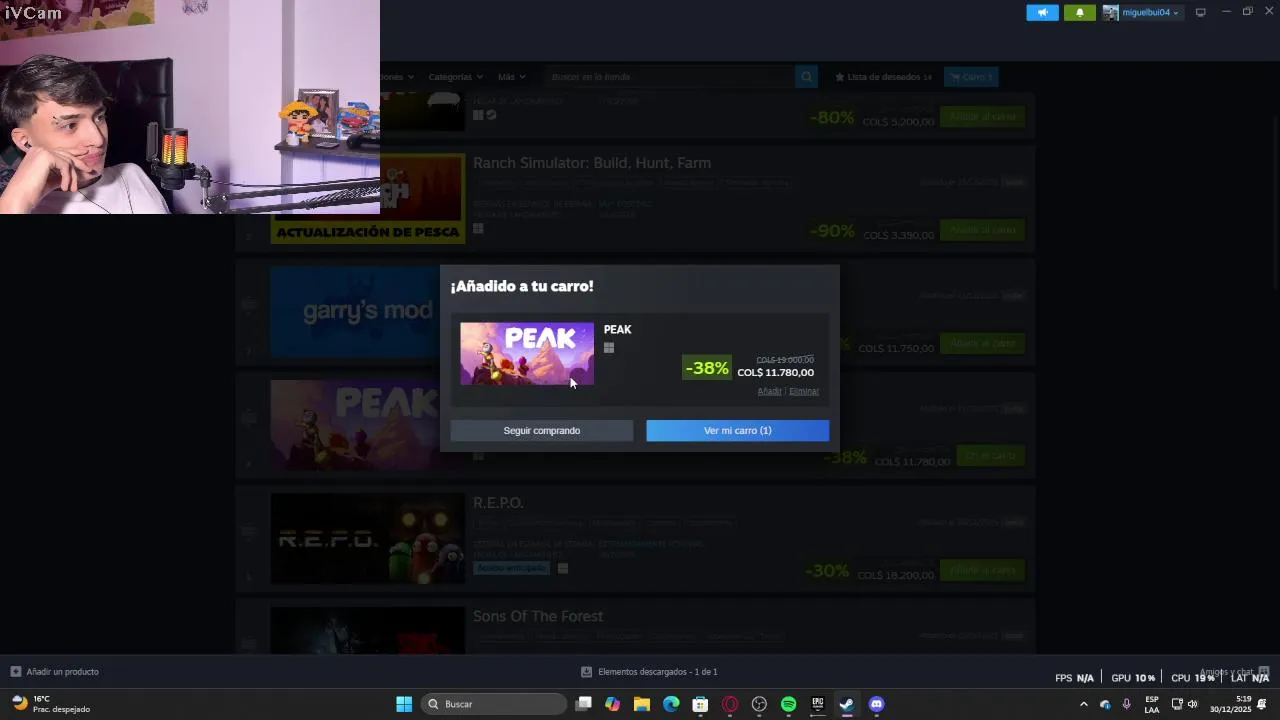This screenshot has width=1280, height=720.
Task: Open Task View from the taskbar
Action: (x=584, y=704)
